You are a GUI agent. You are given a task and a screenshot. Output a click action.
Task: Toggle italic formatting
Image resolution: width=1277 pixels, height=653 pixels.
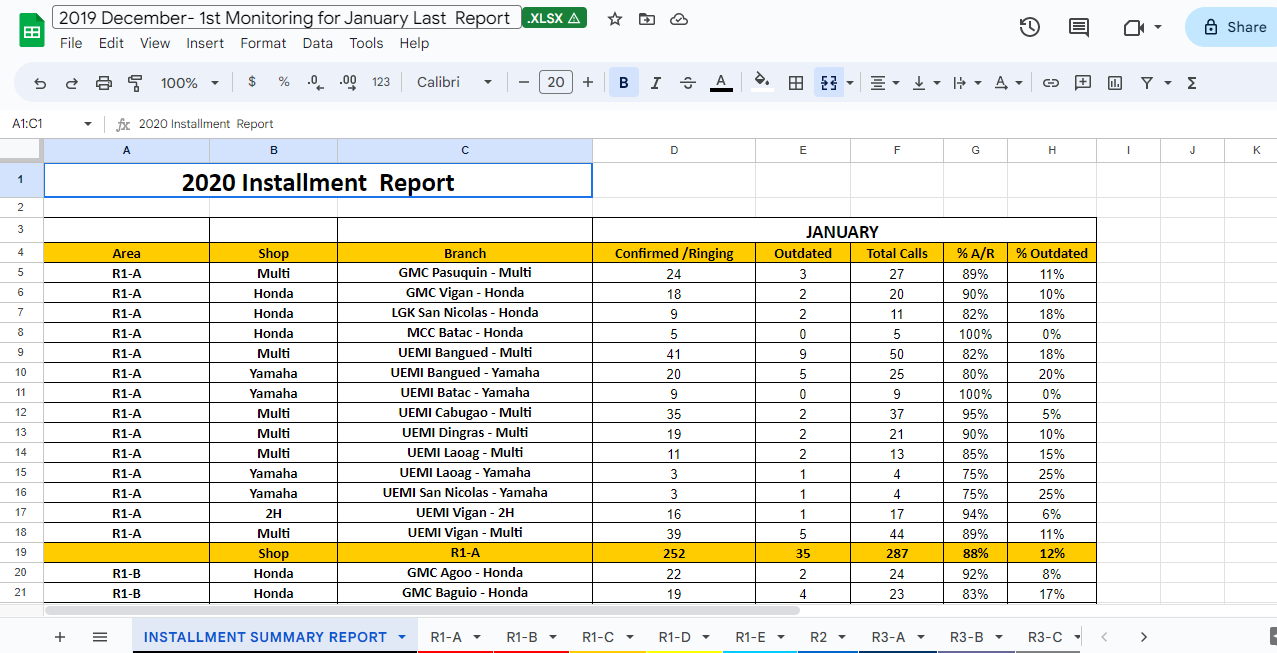656,83
